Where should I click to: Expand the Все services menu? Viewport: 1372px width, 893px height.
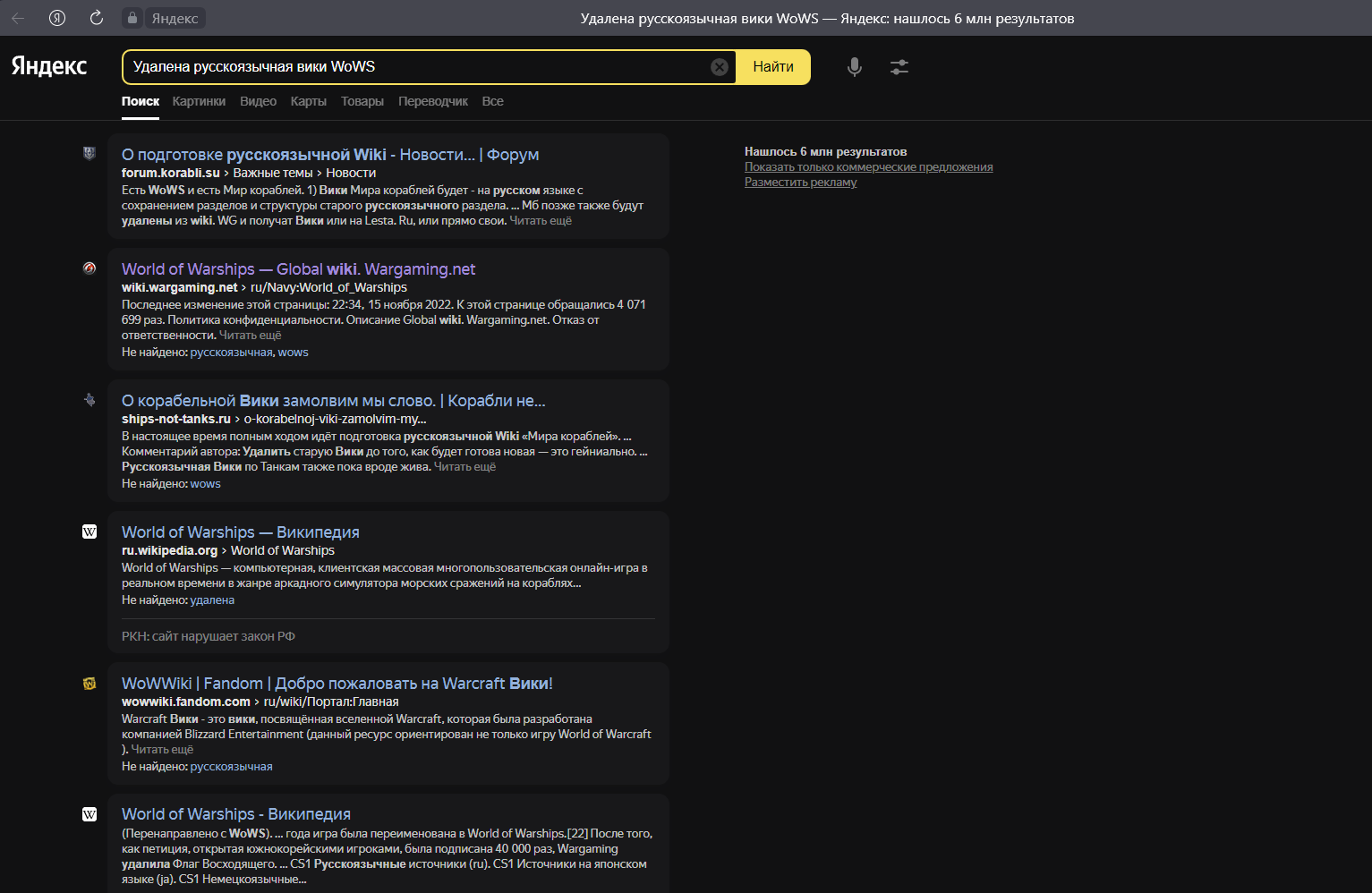492,101
